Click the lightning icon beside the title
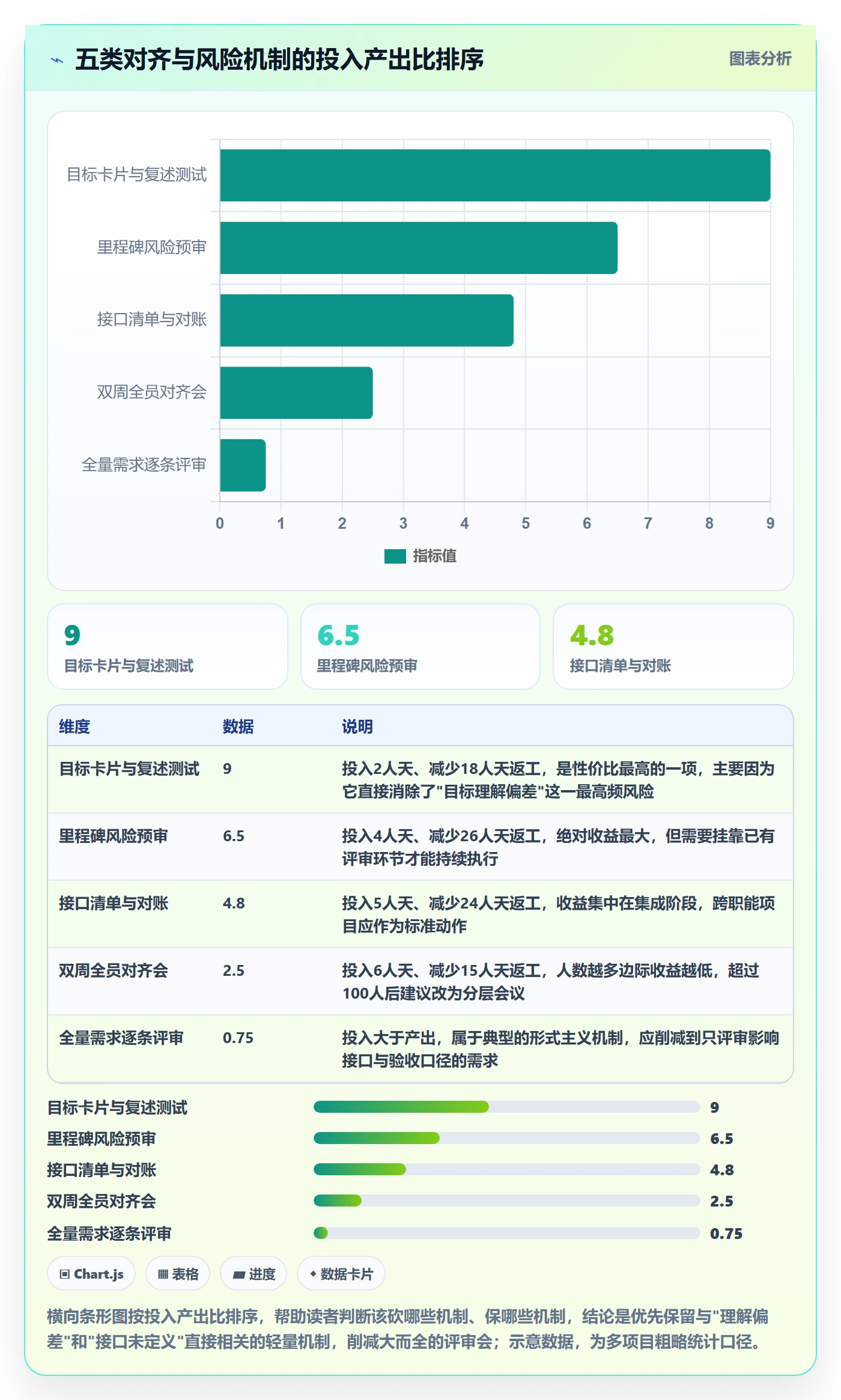841x1400 pixels. (x=57, y=59)
